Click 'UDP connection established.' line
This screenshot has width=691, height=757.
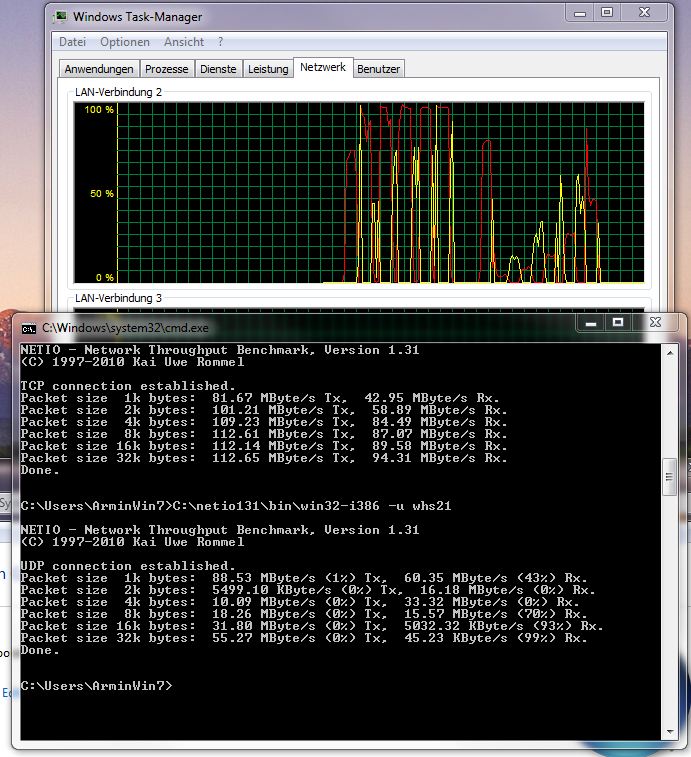pos(128,566)
